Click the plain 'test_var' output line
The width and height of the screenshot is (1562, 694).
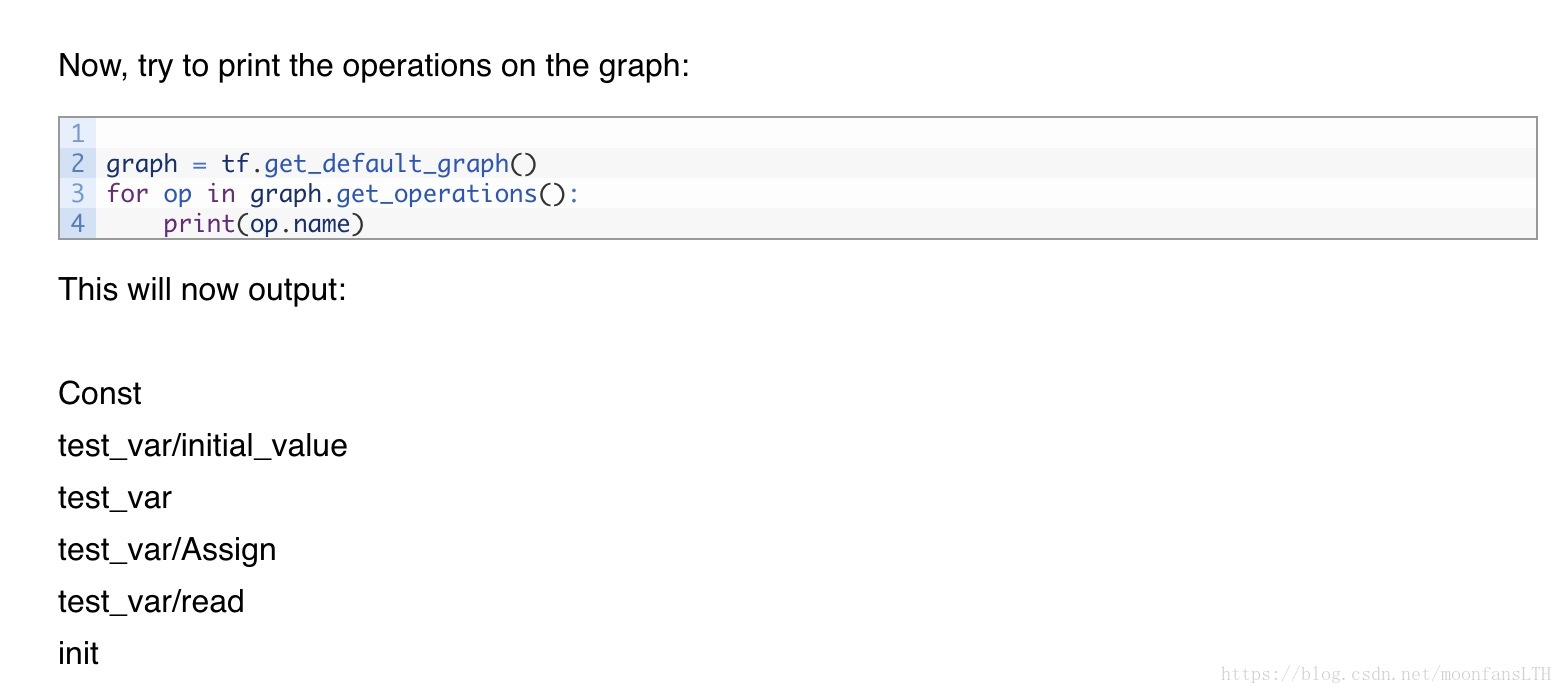115,498
